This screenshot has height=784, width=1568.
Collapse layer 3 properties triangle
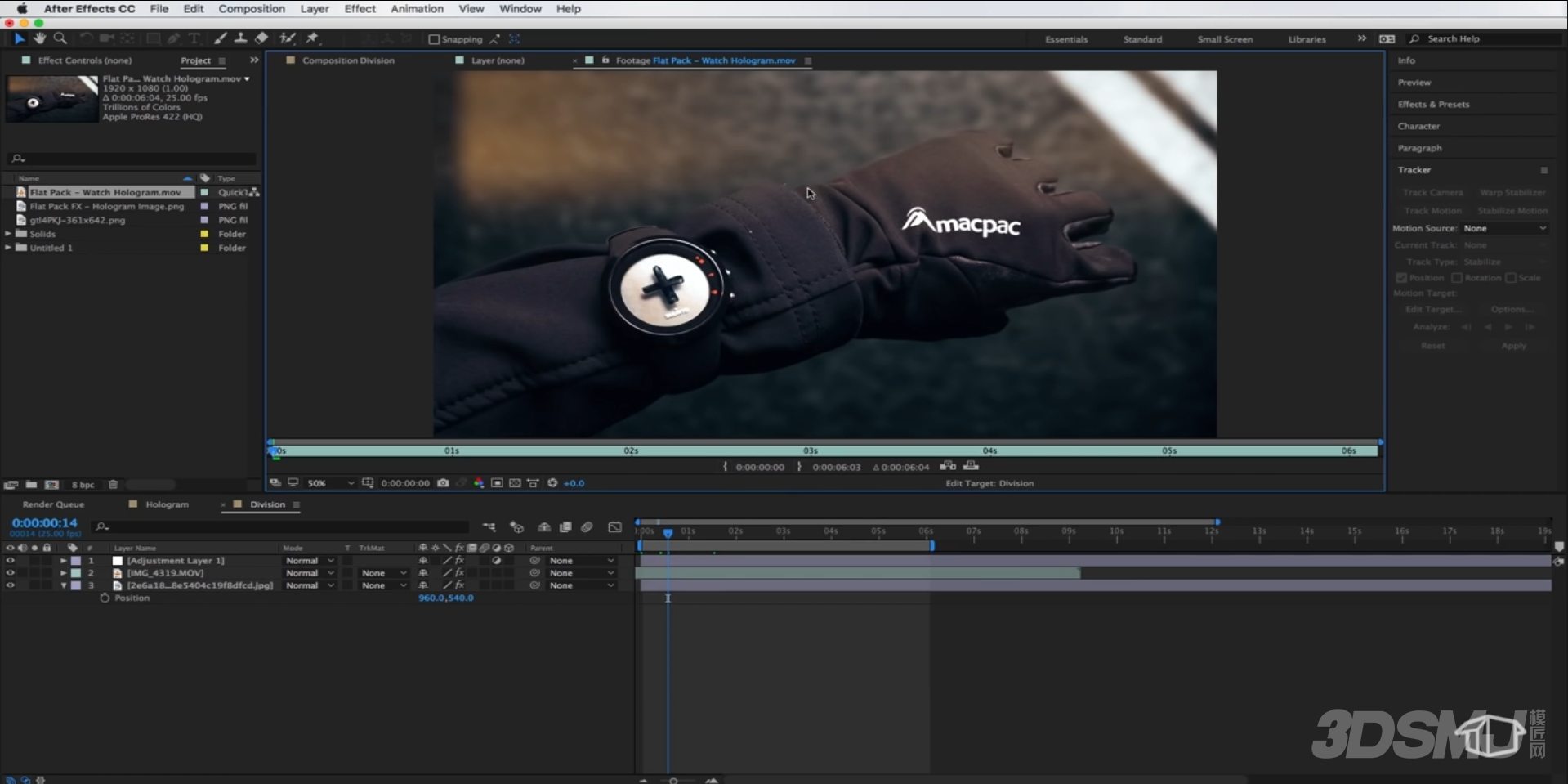pos(63,585)
